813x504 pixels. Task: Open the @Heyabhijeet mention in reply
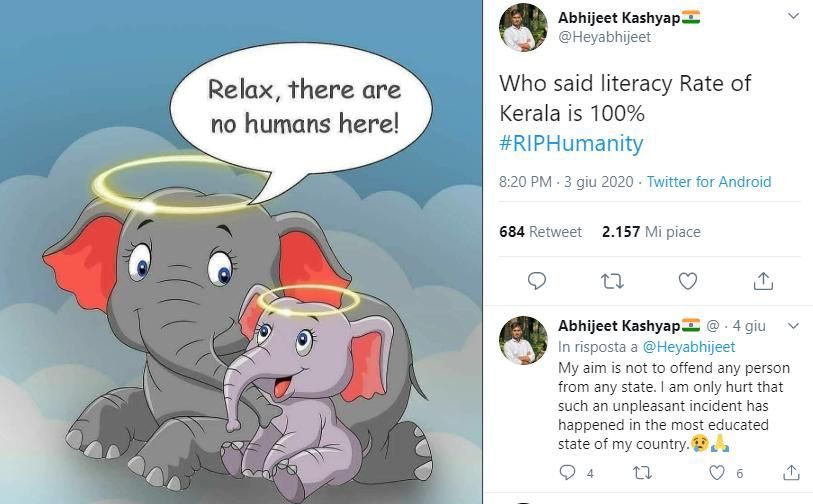688,347
